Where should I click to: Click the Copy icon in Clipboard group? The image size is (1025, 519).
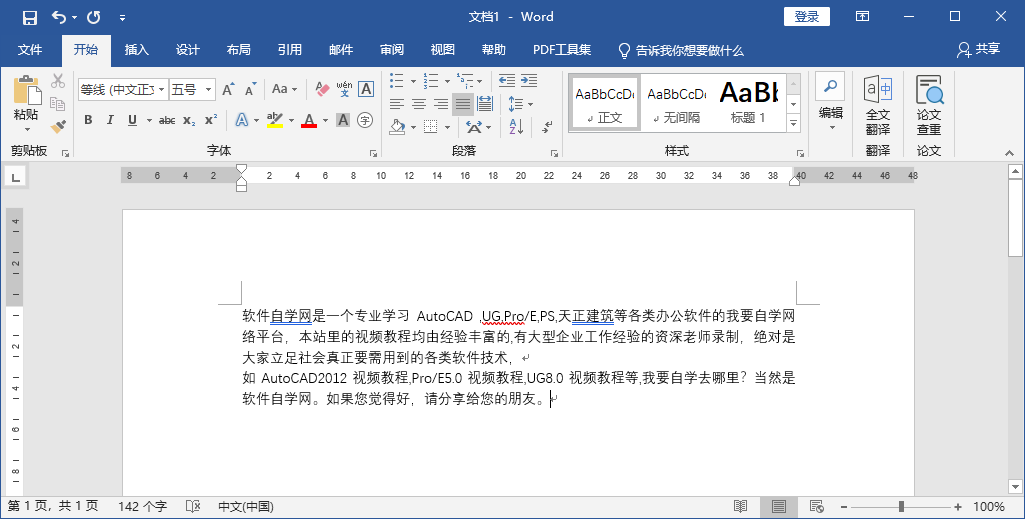[58, 104]
